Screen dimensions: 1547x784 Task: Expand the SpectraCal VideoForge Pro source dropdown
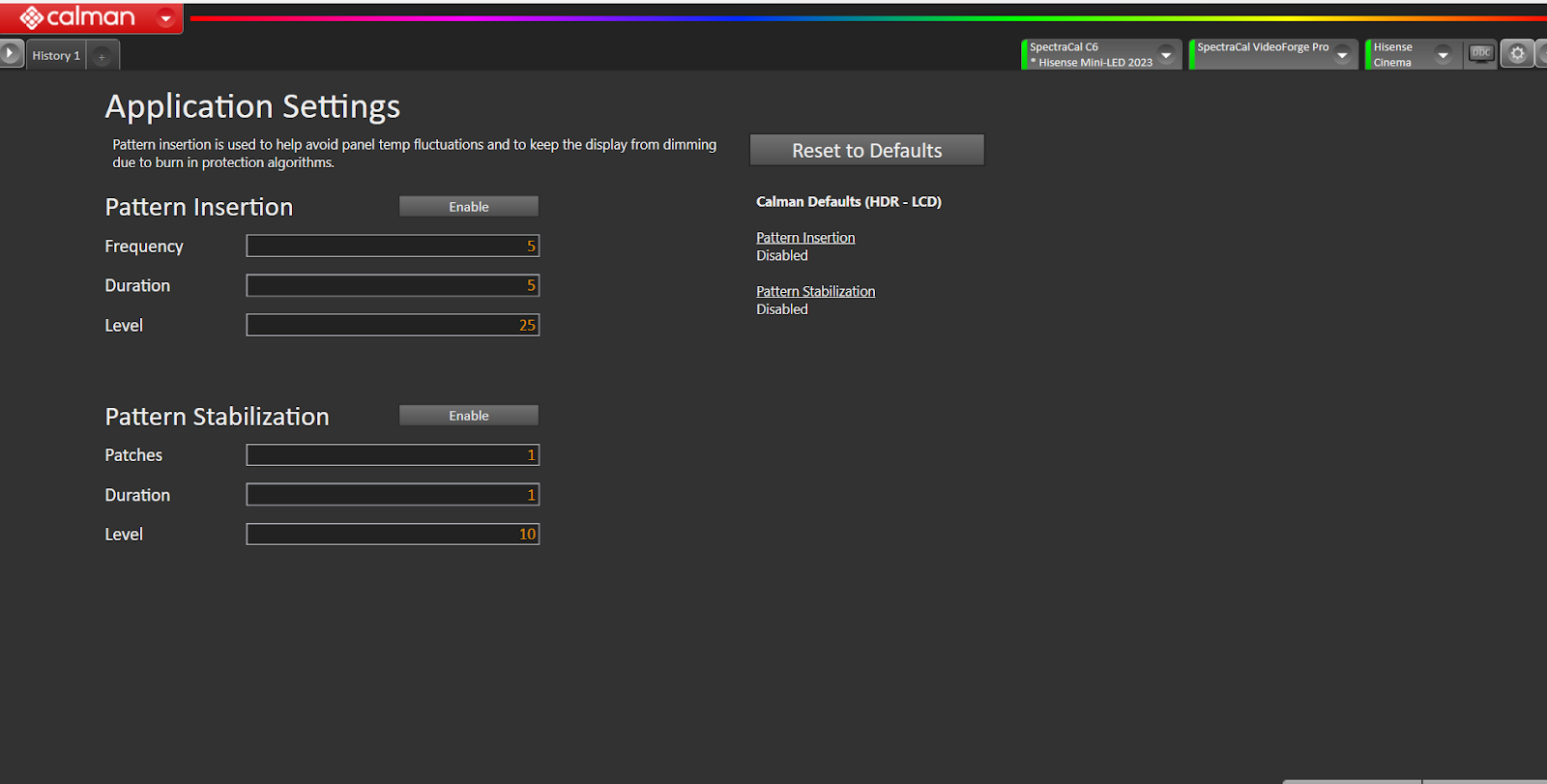tap(1342, 55)
